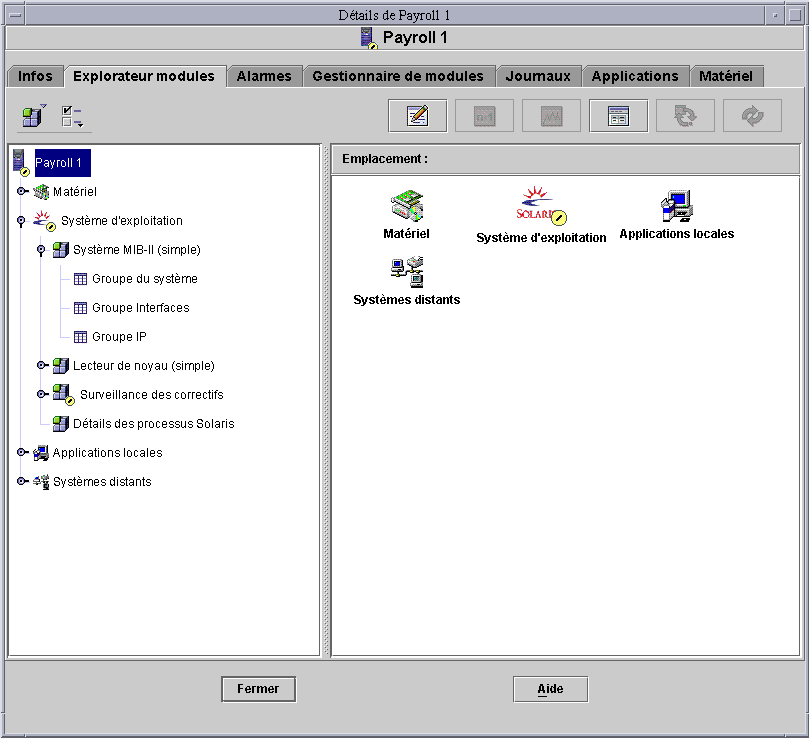The image size is (809, 738).
Task: Collapse the Système d'exploitation tree node
Action: tap(21, 221)
